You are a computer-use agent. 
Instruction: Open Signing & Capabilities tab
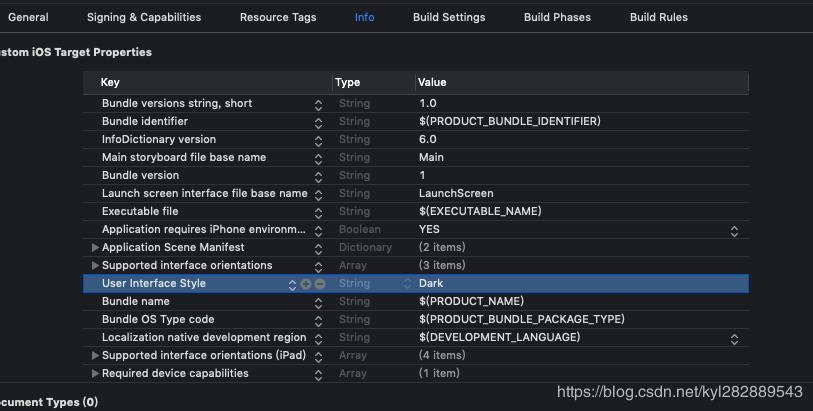144,17
